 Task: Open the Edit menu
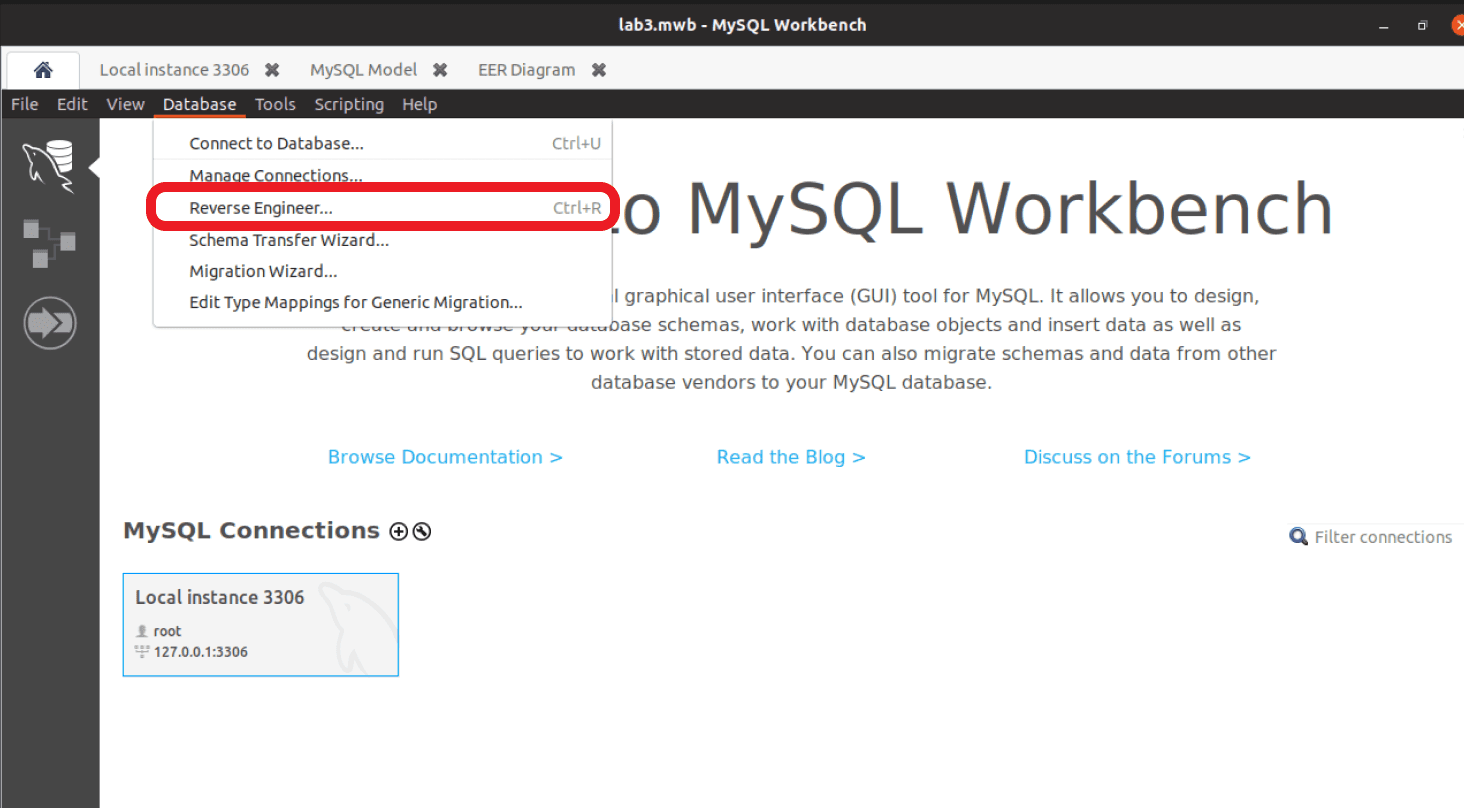tap(72, 104)
